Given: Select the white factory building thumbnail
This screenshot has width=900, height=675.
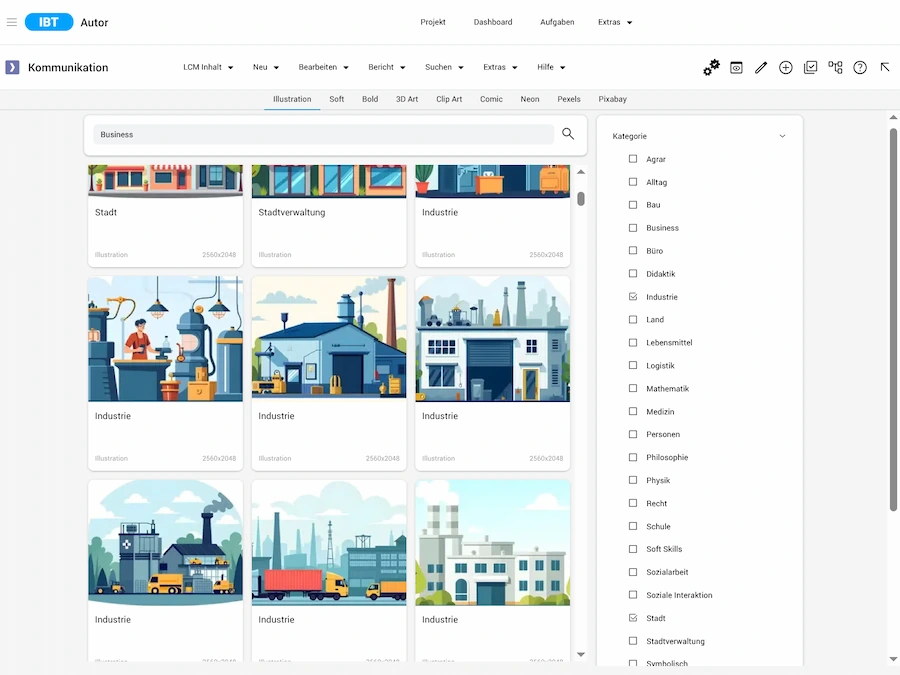Looking at the screenshot, I should (x=492, y=542).
